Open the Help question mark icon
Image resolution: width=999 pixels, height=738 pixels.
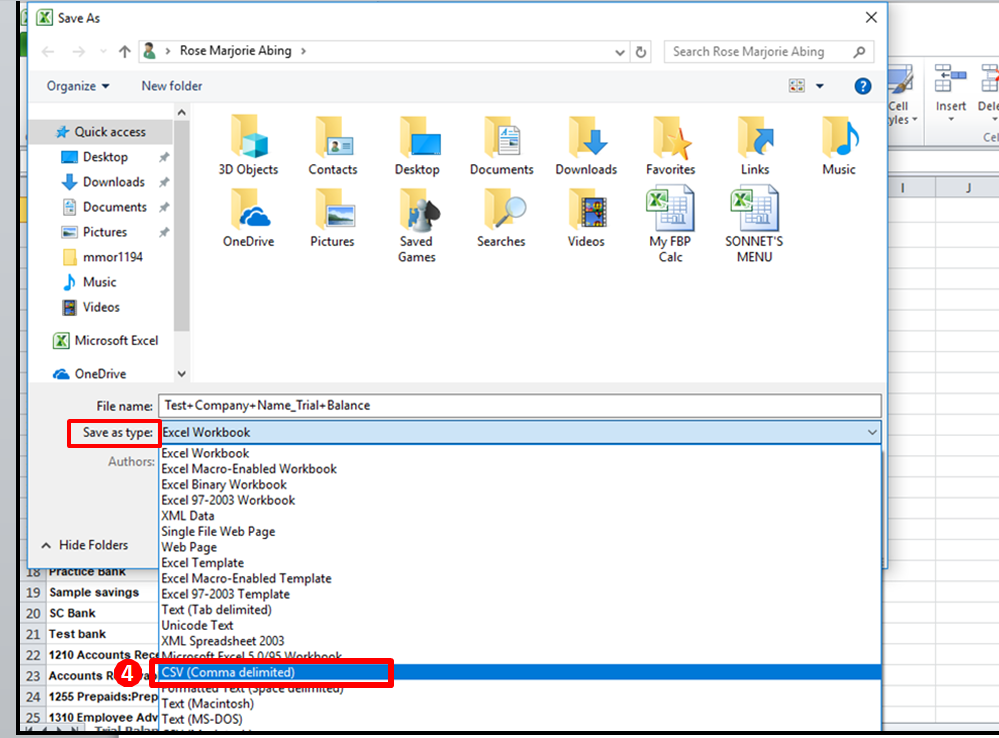[x=863, y=86]
